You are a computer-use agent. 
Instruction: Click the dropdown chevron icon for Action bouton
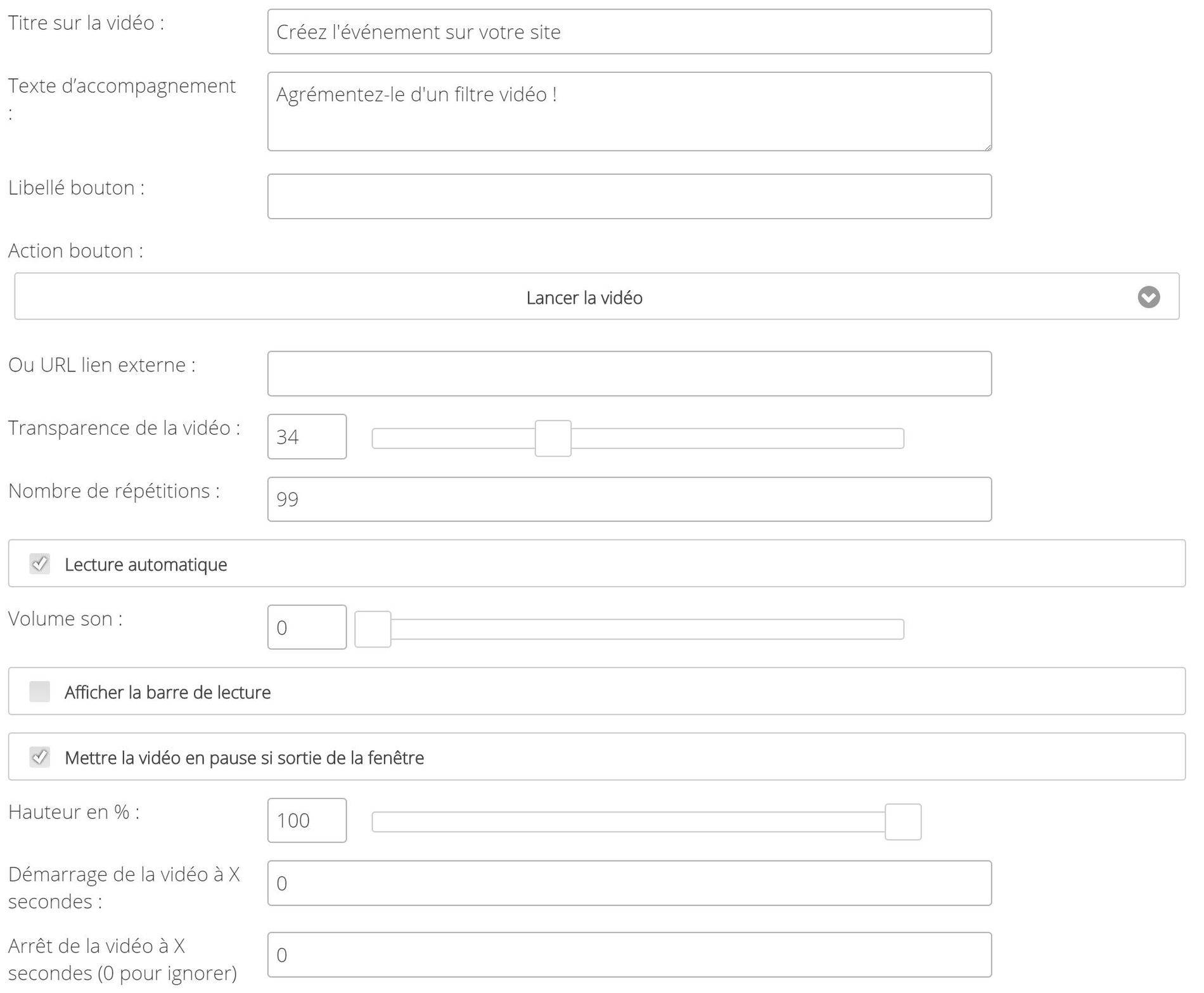(1148, 297)
